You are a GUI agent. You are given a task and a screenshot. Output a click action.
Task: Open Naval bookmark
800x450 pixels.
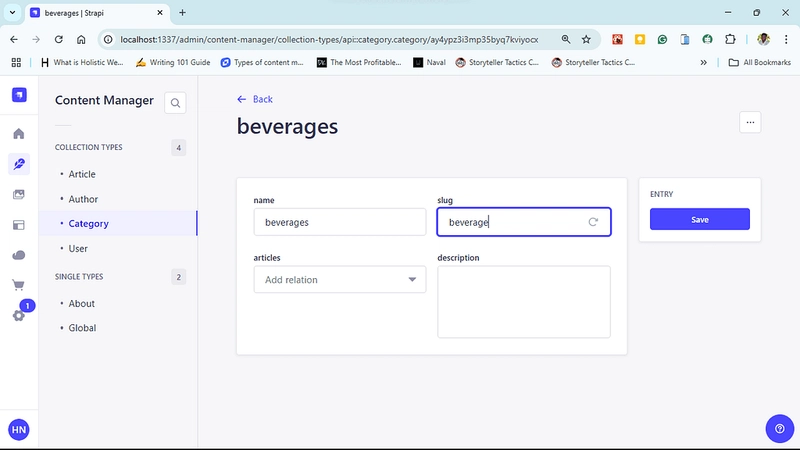click(429, 62)
